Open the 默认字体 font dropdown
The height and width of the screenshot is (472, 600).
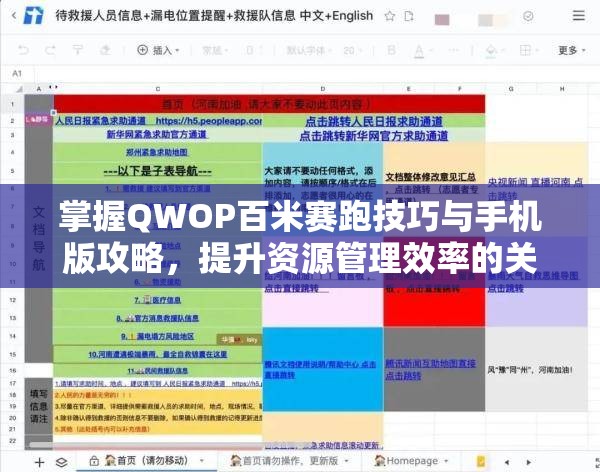[x=309, y=50]
